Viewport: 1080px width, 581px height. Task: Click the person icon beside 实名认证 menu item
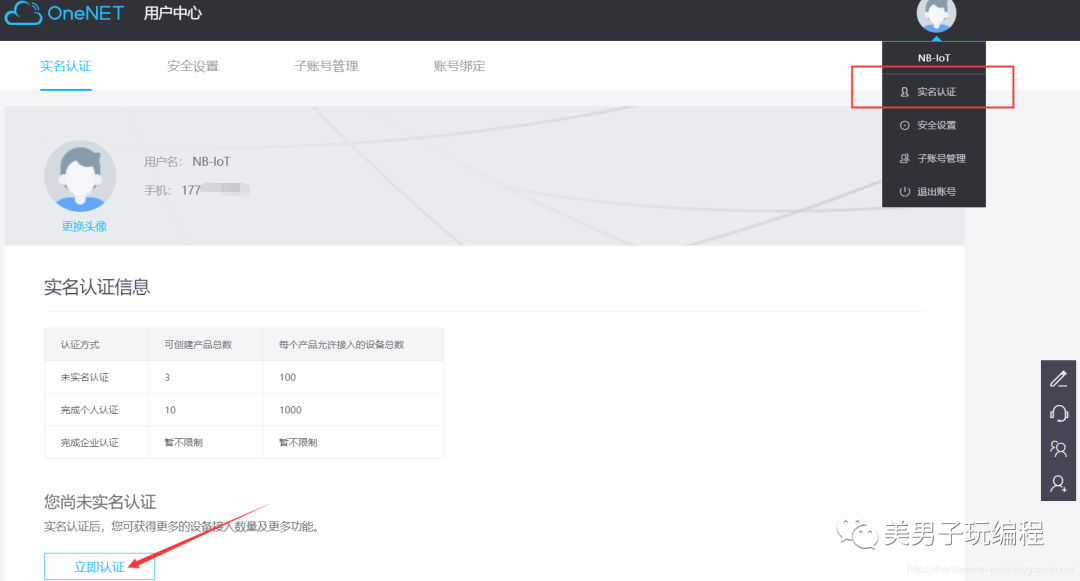point(904,92)
